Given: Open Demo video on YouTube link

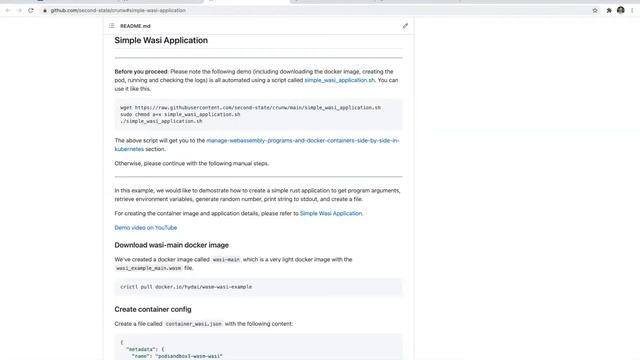Looking at the screenshot, I should coord(146,227).
